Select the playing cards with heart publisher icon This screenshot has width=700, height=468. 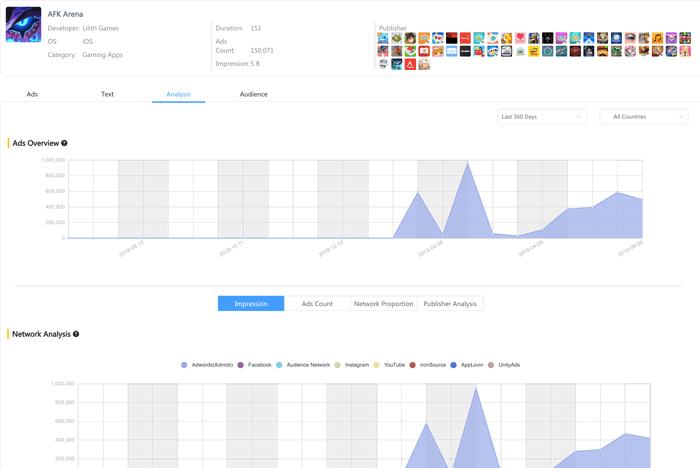coord(438,38)
